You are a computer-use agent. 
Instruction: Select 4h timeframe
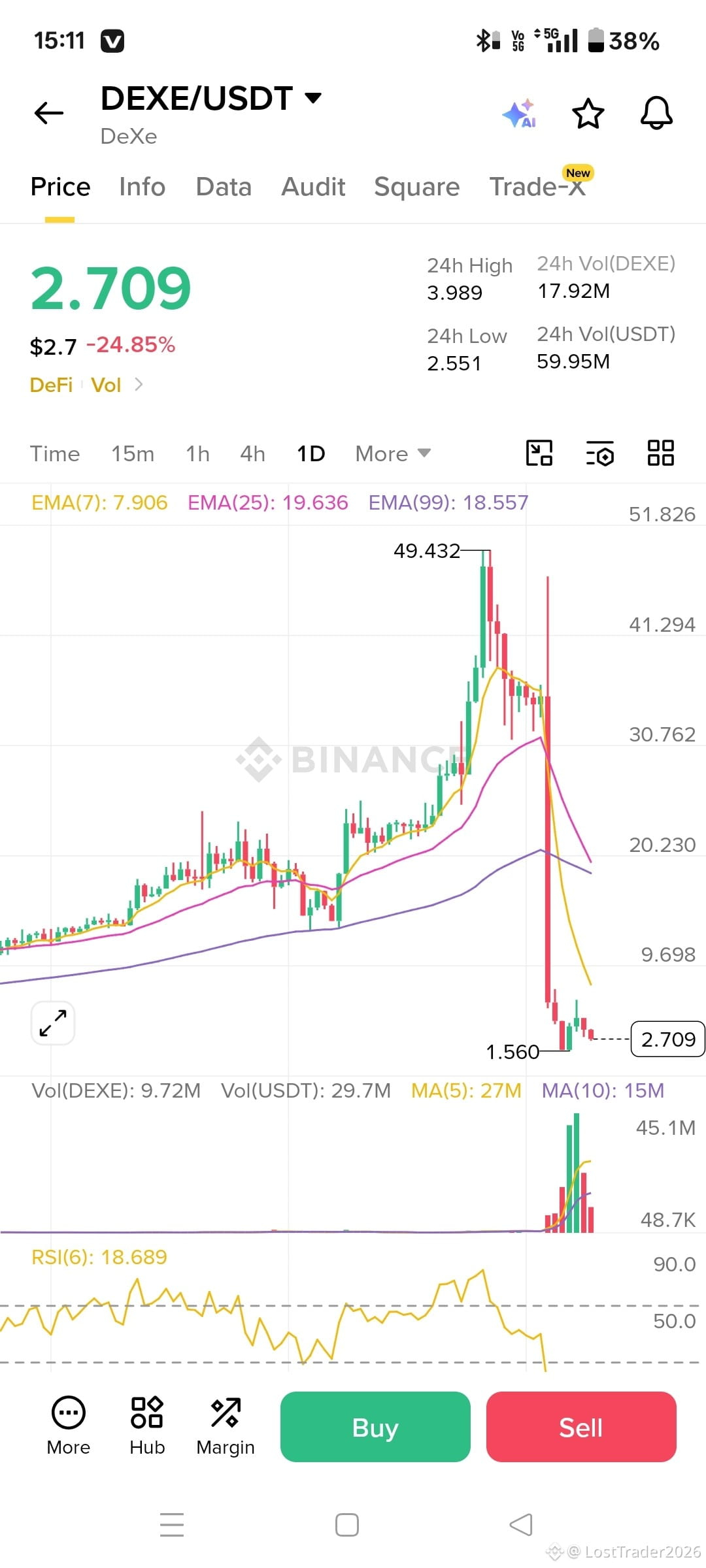click(x=252, y=453)
